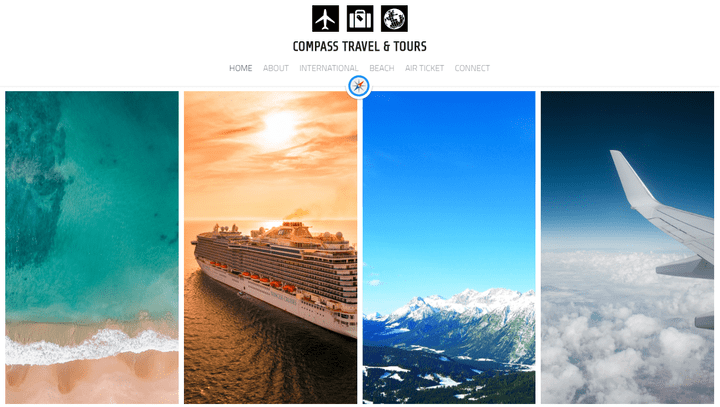Open the aerial turquoise beach photo
720x407 pixels.
click(x=92, y=247)
